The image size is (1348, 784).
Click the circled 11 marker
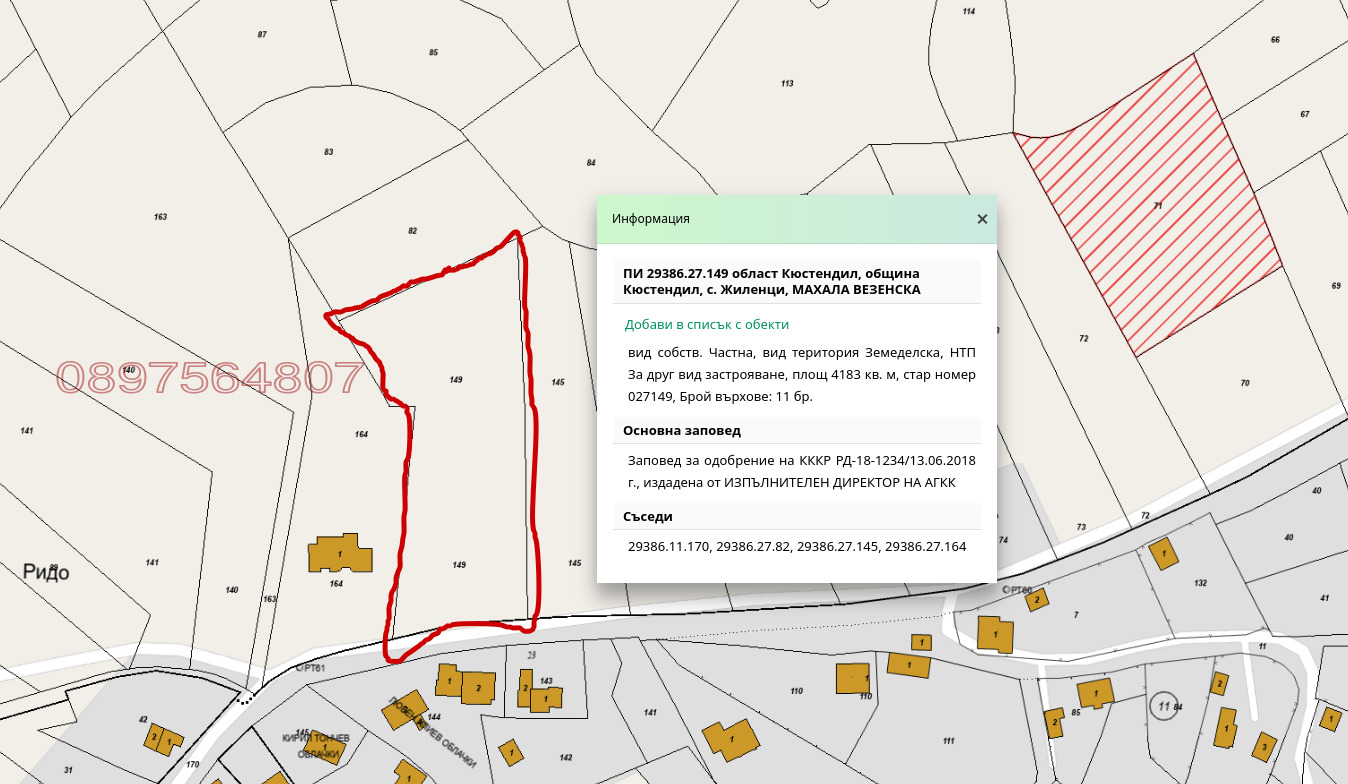pyautogui.click(x=1164, y=706)
